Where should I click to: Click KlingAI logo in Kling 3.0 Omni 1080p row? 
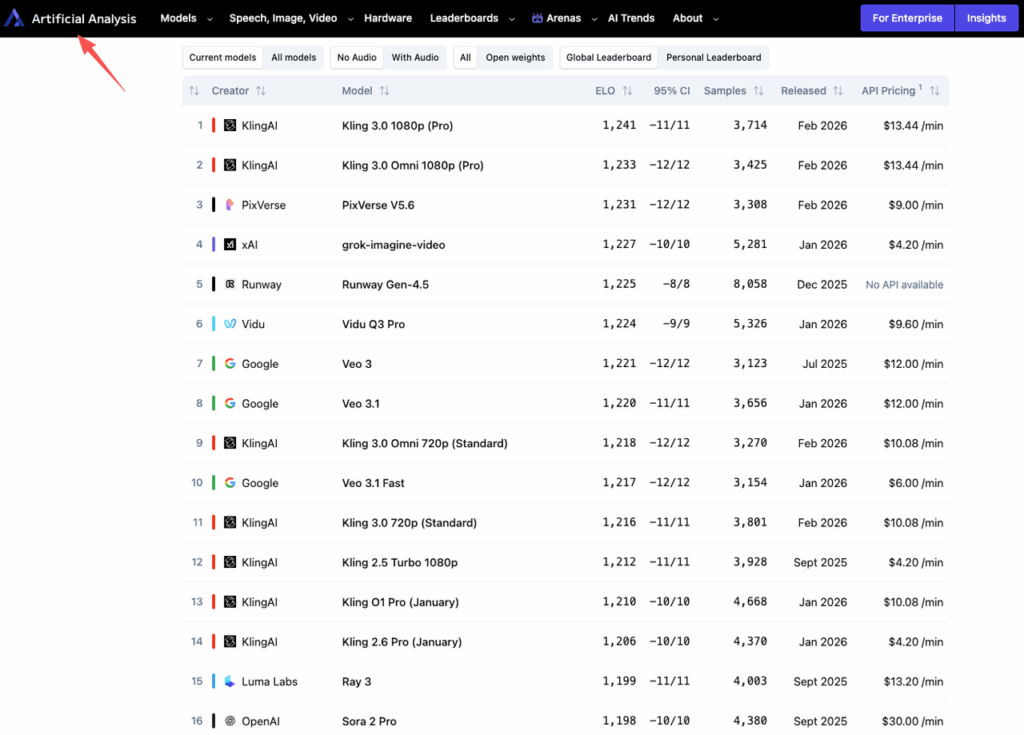pyautogui.click(x=230, y=165)
